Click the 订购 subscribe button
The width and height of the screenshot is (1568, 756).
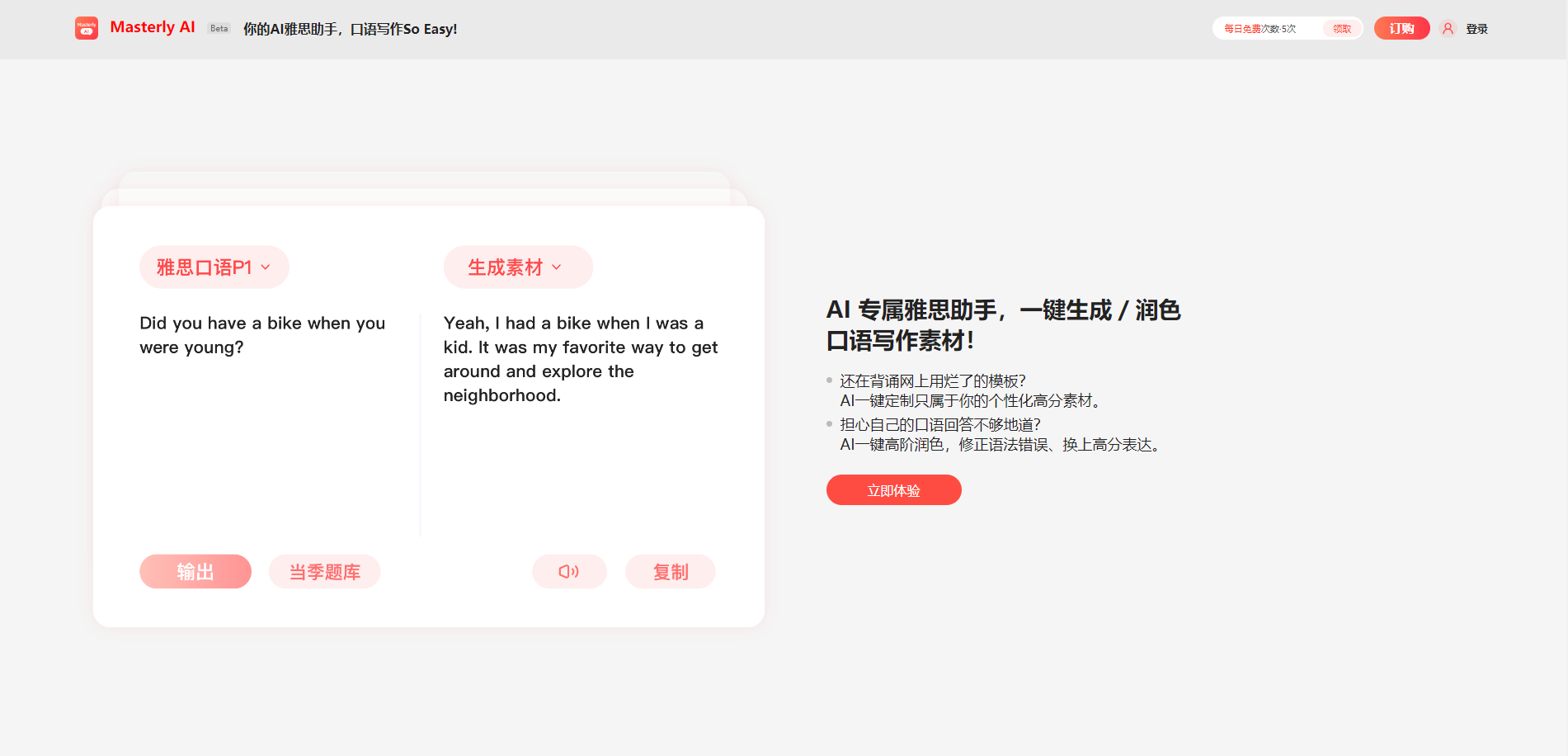click(1401, 29)
